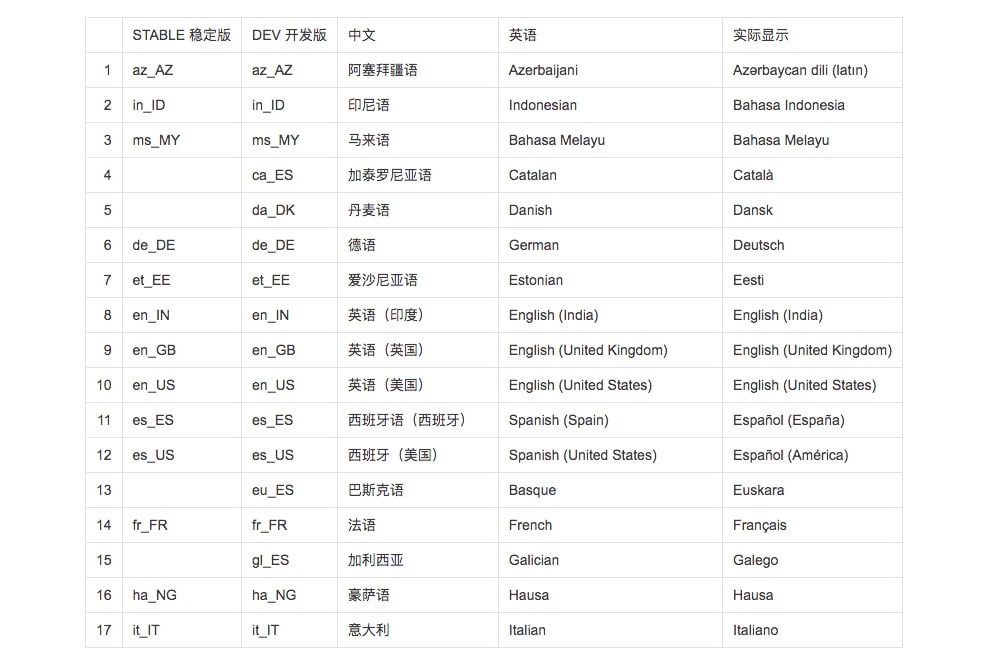
Task: Click 'et_EE' in the DEV column
Action: point(290,281)
